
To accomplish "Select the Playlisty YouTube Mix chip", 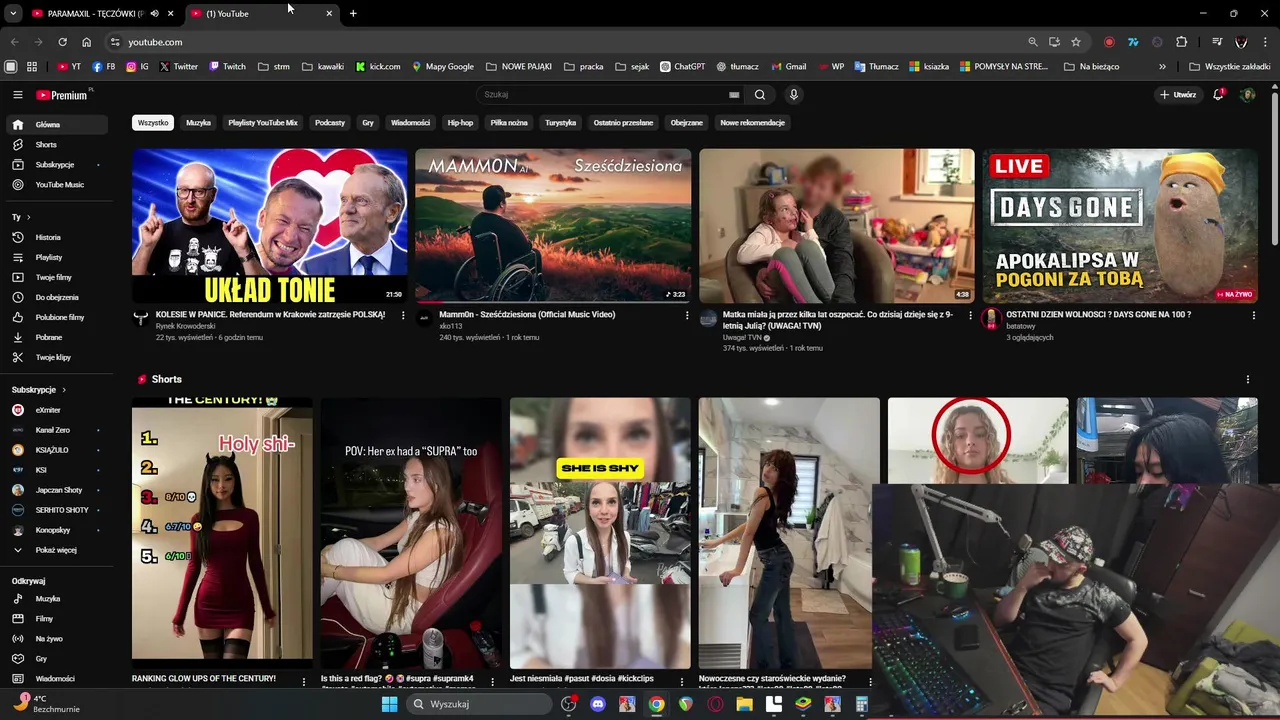I will click(263, 123).
